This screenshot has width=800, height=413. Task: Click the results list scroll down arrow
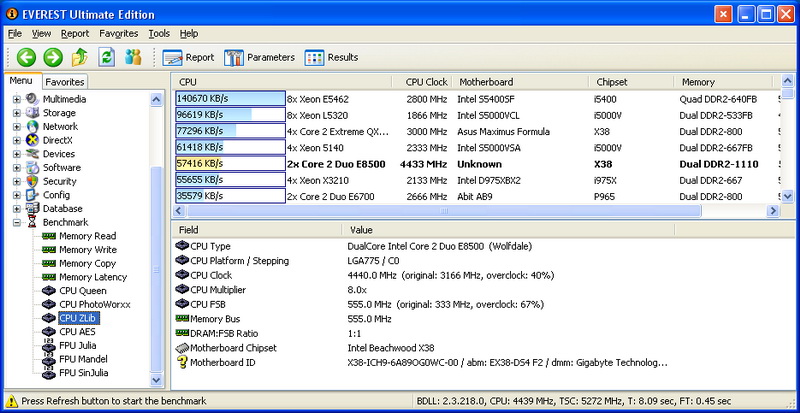(x=788, y=196)
